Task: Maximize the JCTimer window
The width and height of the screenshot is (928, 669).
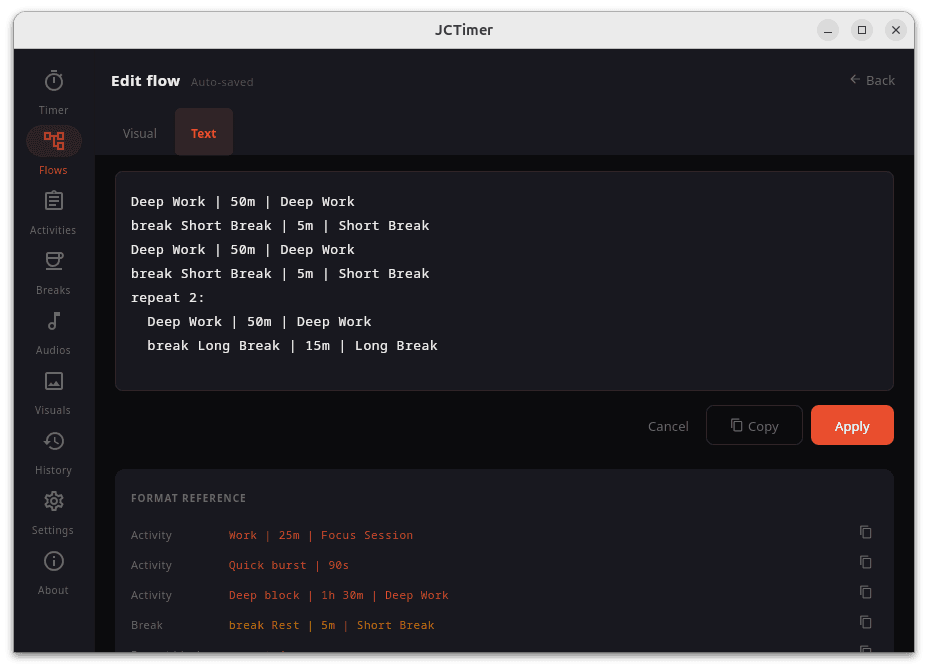Action: [x=862, y=30]
